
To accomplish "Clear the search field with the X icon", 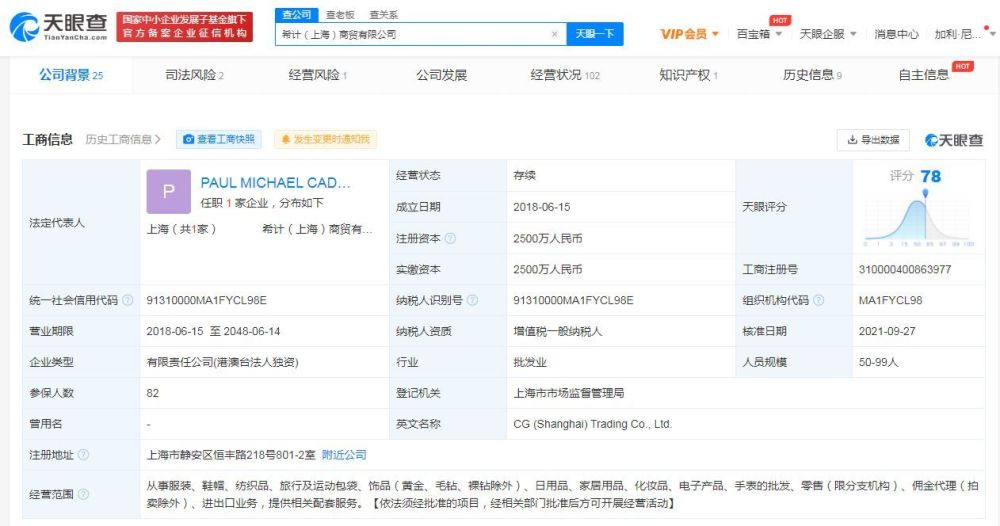I will click(x=554, y=34).
